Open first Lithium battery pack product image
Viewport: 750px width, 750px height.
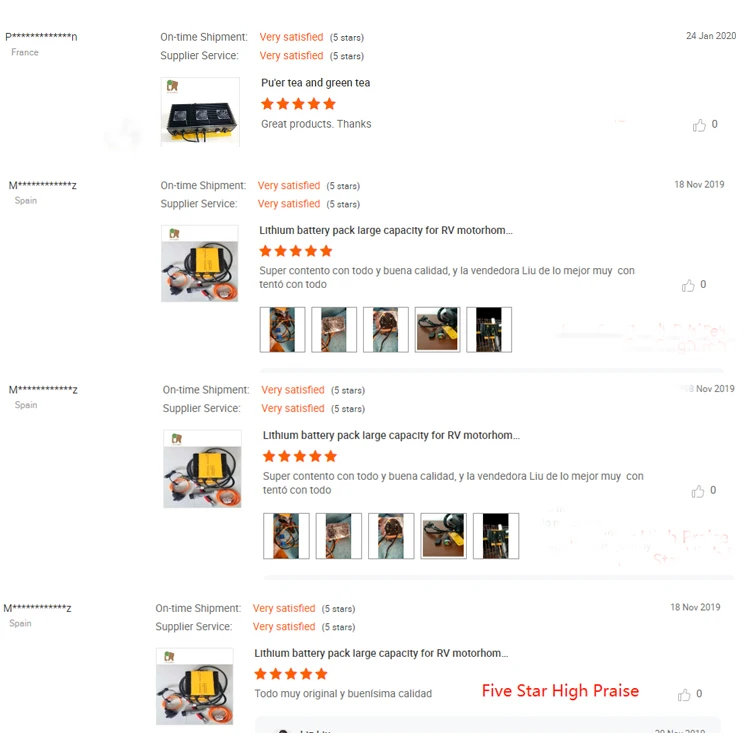pyautogui.click(x=200, y=264)
